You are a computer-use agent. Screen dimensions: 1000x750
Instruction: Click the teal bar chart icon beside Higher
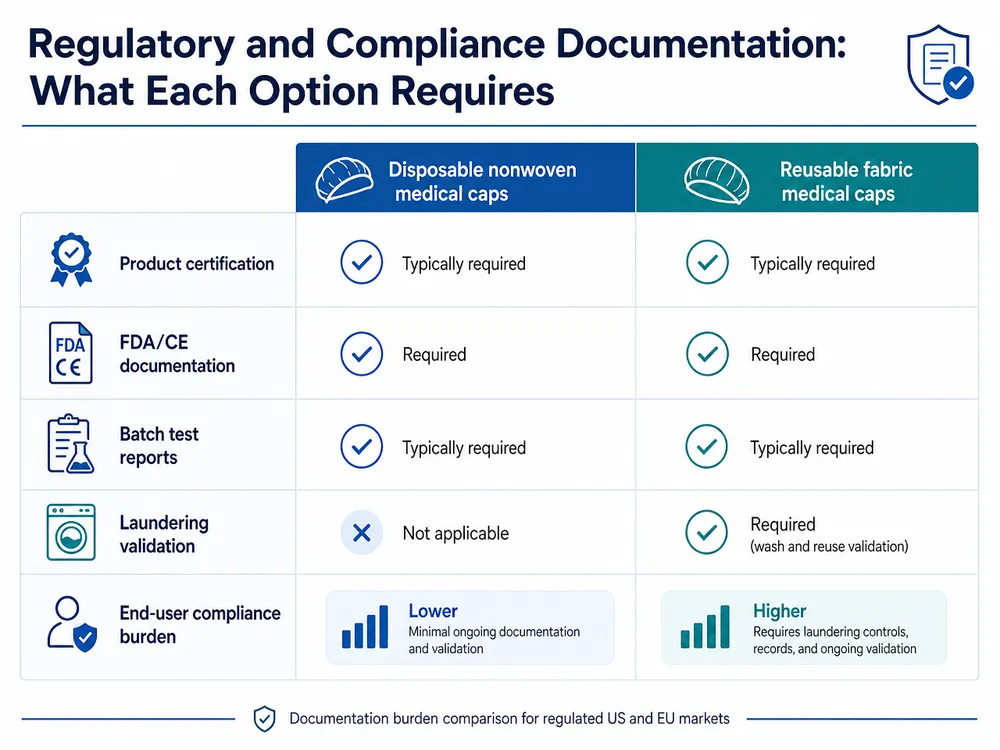point(705,627)
